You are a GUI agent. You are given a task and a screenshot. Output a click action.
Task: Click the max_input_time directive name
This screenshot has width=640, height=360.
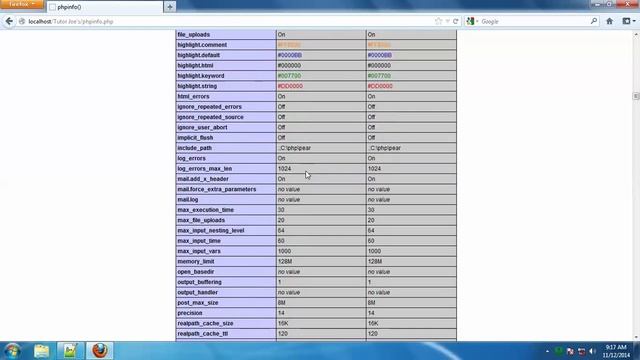tap(199, 241)
